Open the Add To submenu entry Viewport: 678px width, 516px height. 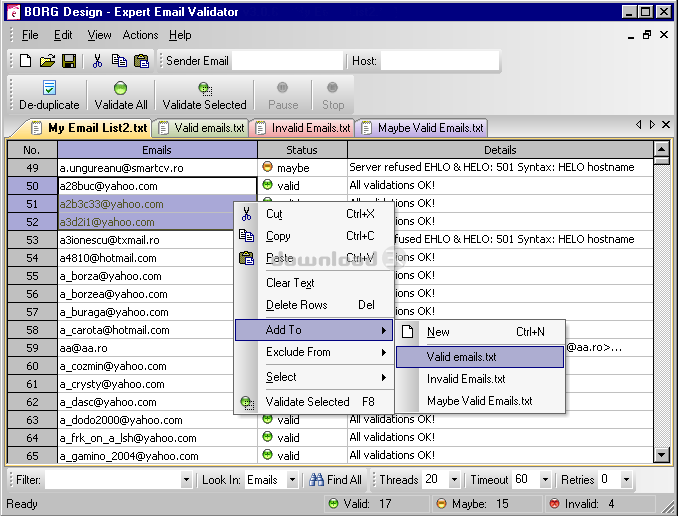(314, 330)
